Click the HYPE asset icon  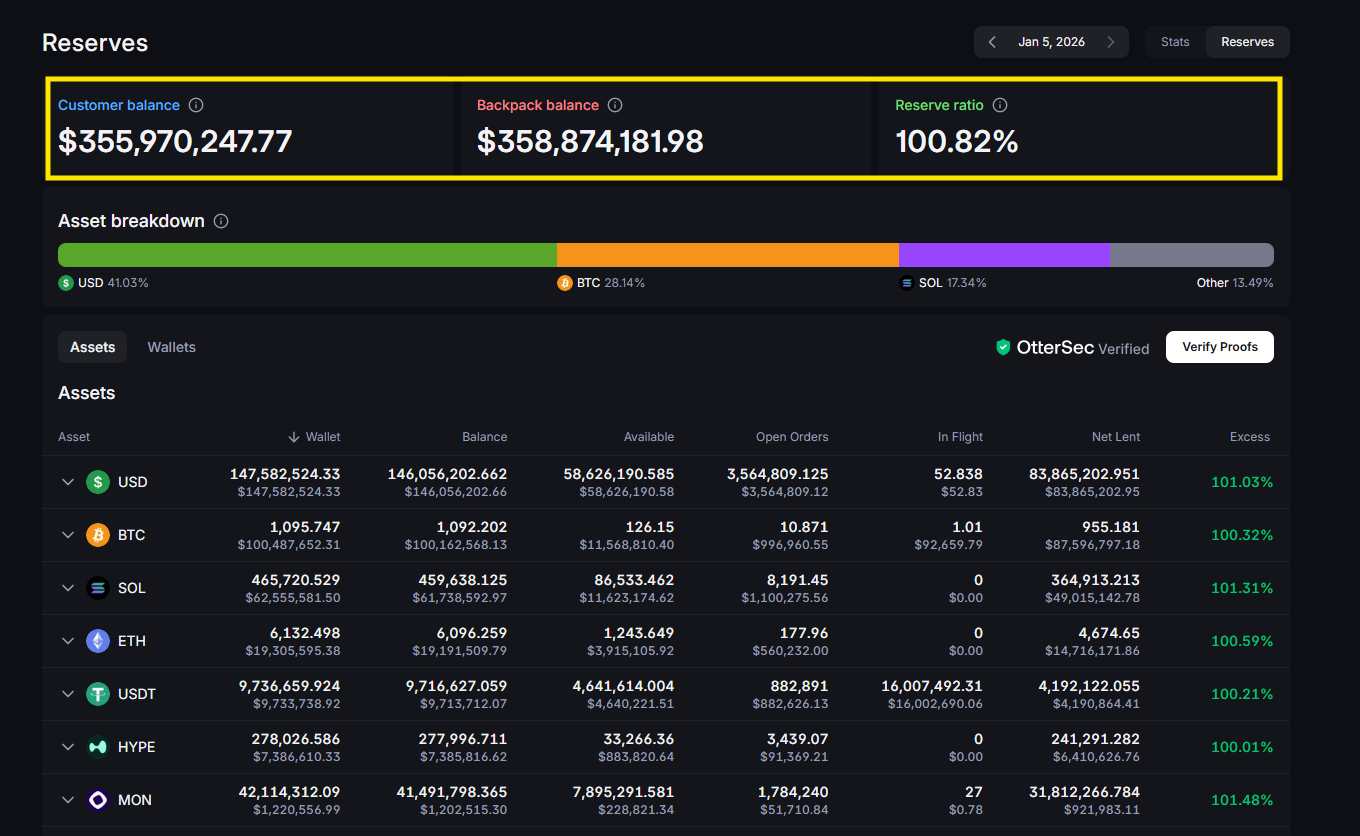[97, 747]
